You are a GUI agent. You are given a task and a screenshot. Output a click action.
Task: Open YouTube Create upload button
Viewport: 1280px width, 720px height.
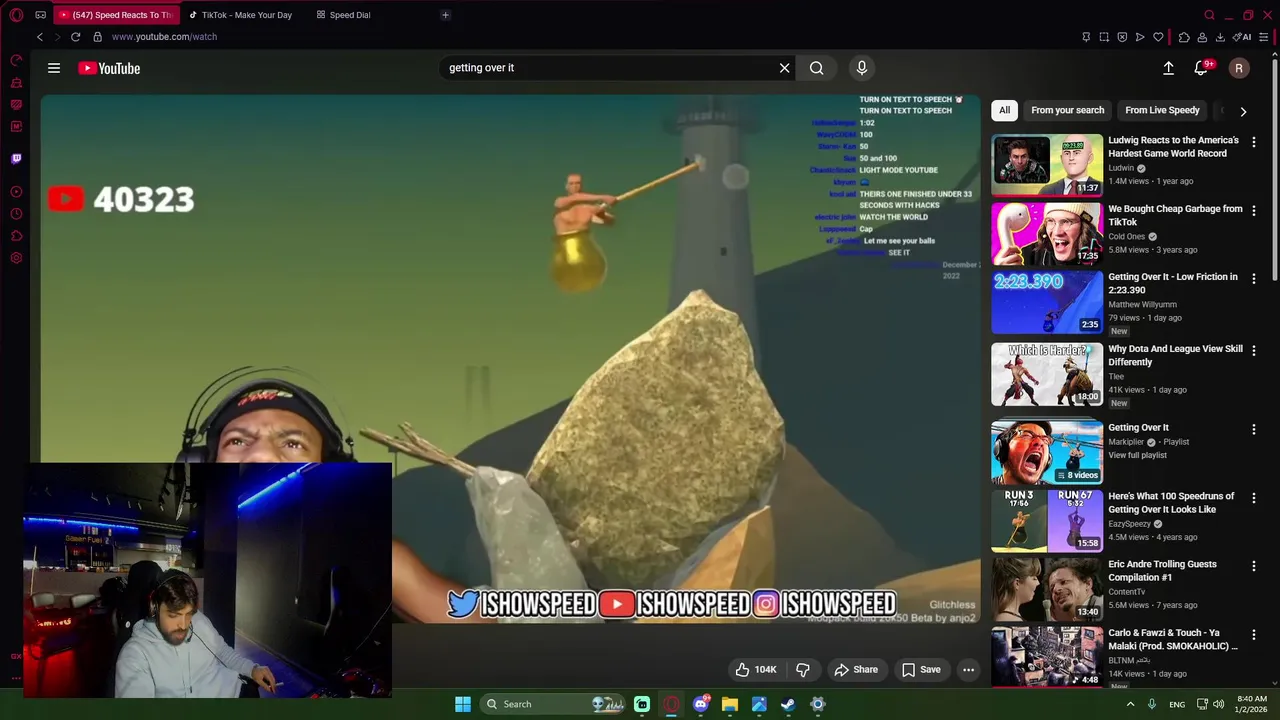tap(1168, 68)
